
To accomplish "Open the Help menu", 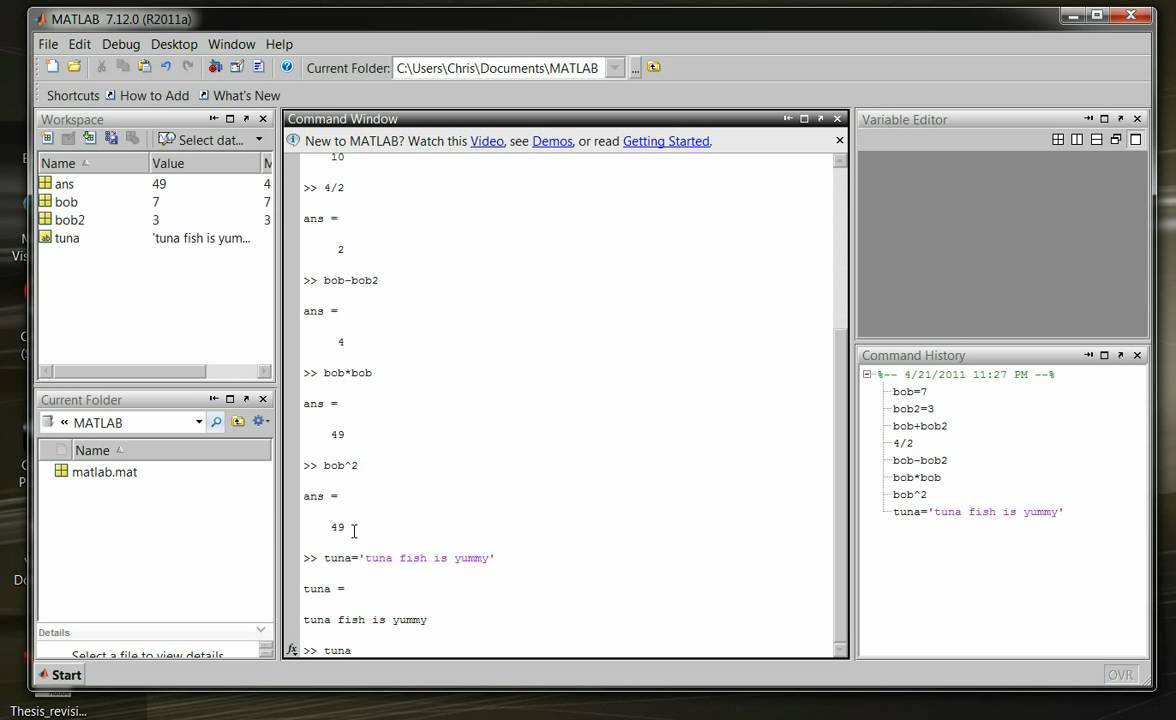I will coord(279,44).
